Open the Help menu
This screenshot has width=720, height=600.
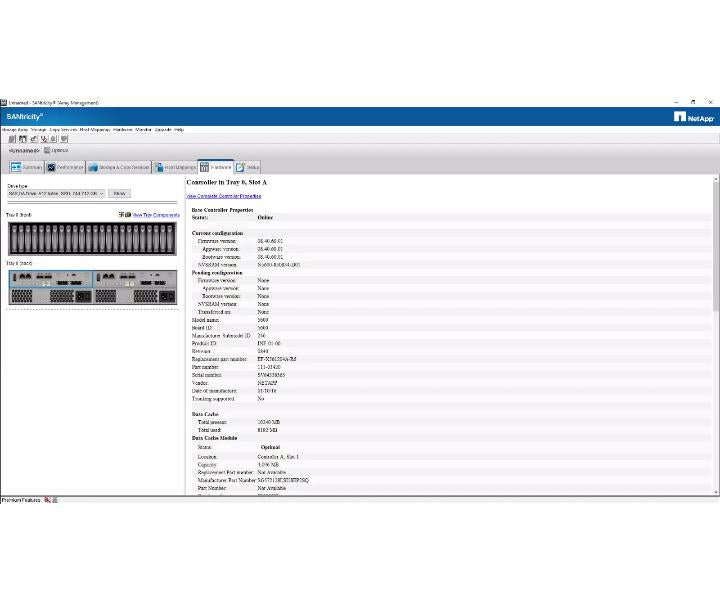click(179, 130)
